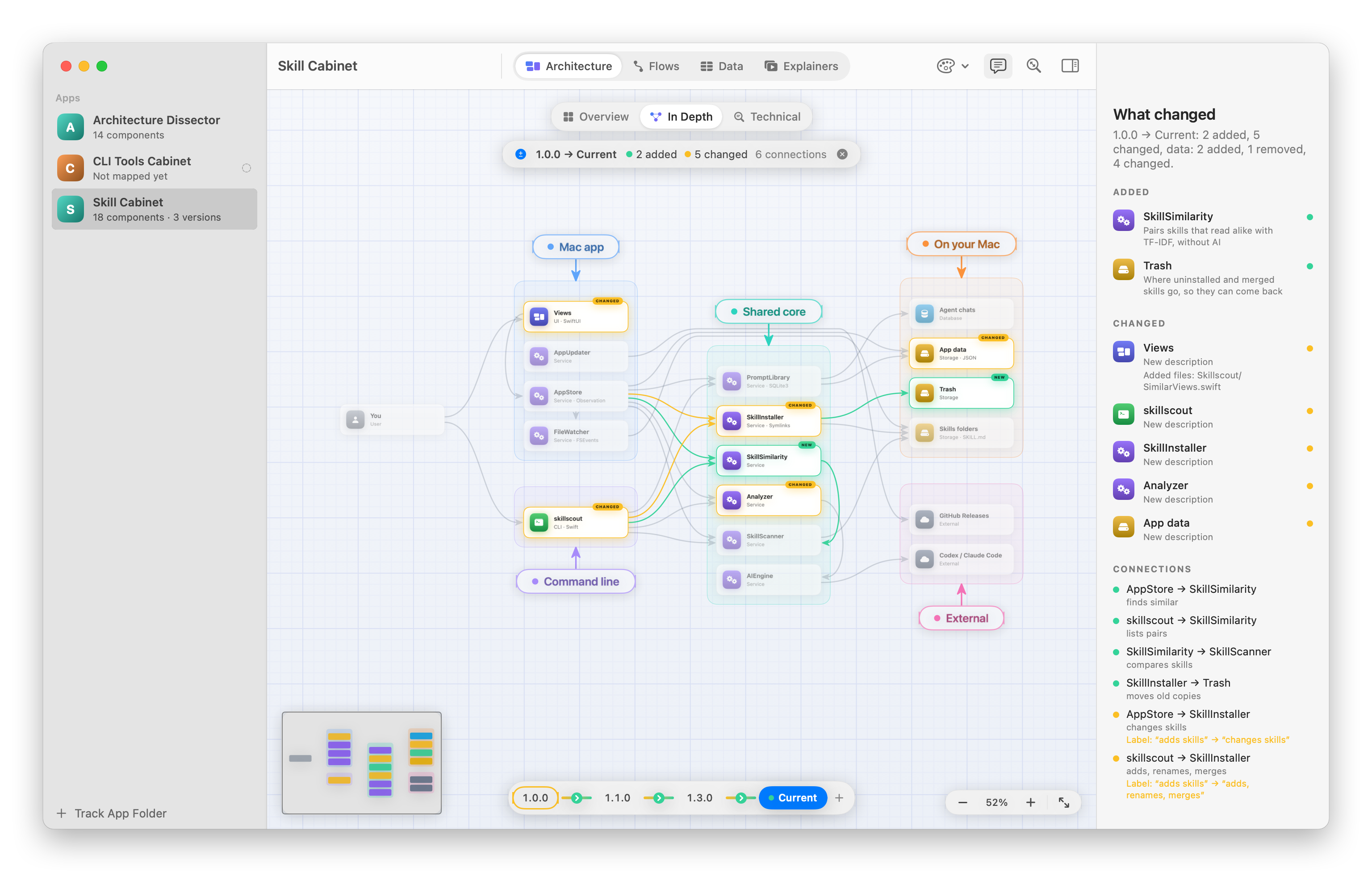
Task: Click the Mac app group label
Action: point(576,247)
